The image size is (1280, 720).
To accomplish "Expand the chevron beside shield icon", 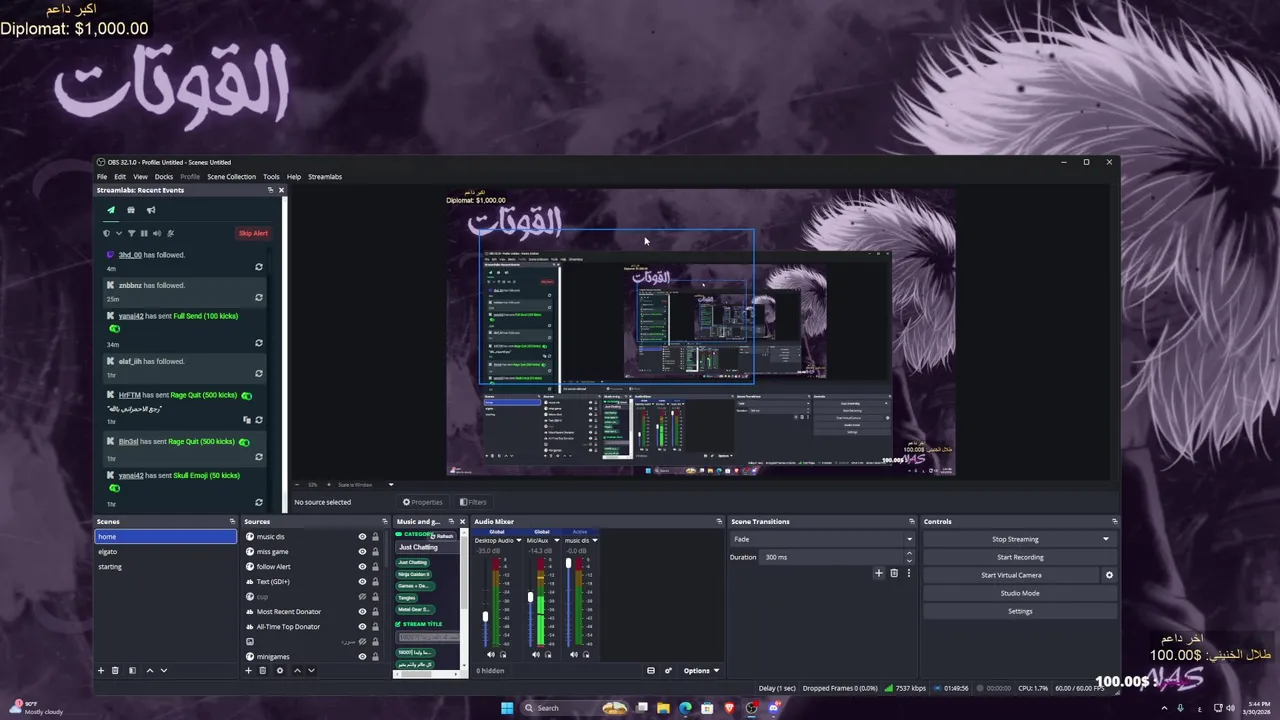I will [x=118, y=233].
